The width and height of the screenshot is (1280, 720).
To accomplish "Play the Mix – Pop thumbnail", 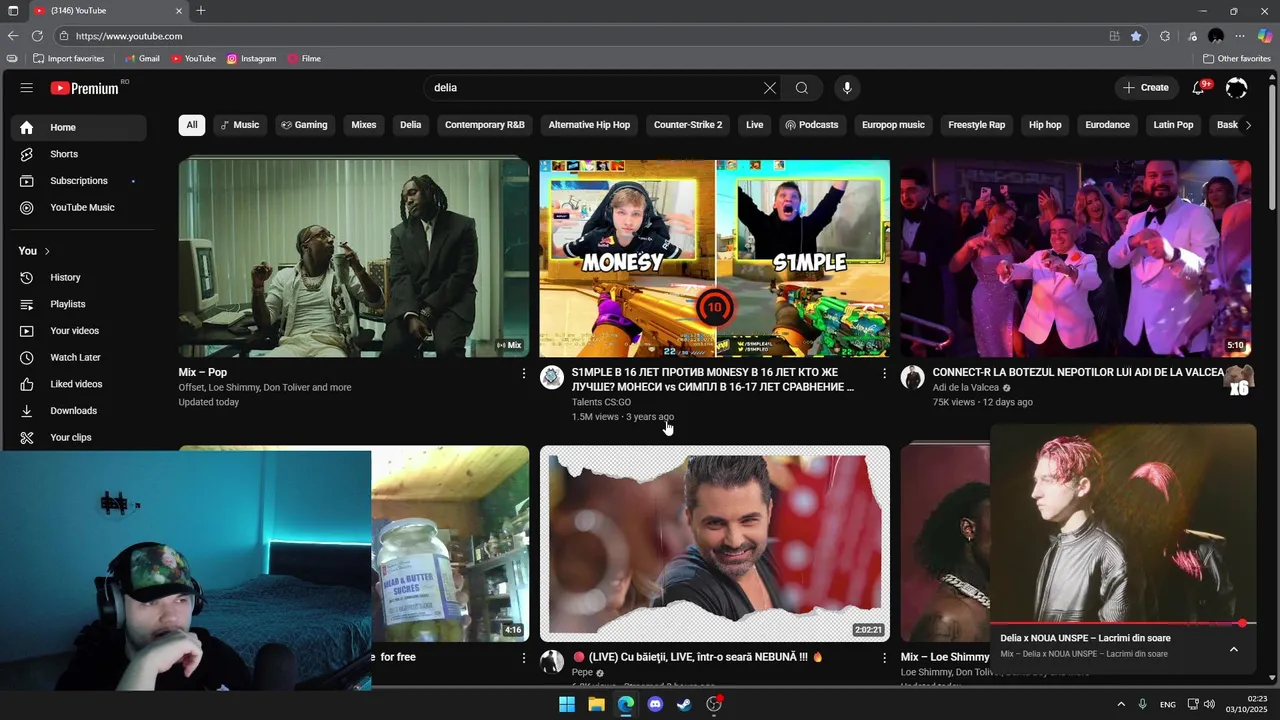I will [354, 258].
